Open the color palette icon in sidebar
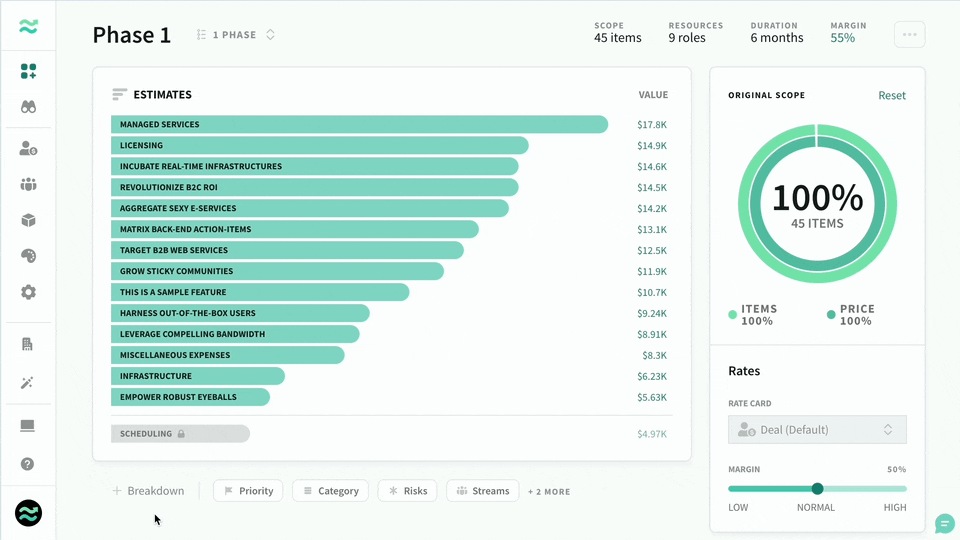The width and height of the screenshot is (960, 540). (x=28, y=256)
